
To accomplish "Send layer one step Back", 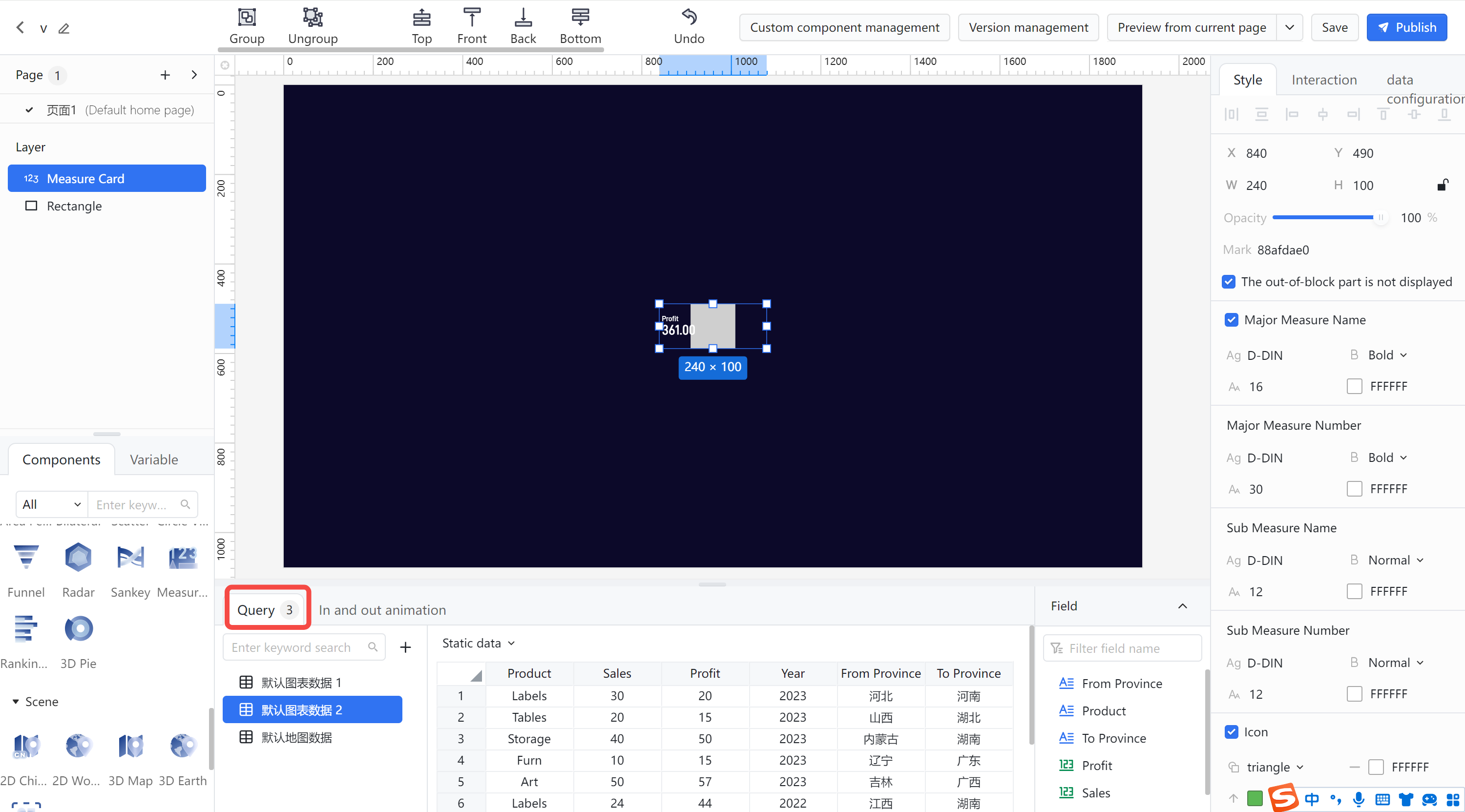I will [x=523, y=26].
